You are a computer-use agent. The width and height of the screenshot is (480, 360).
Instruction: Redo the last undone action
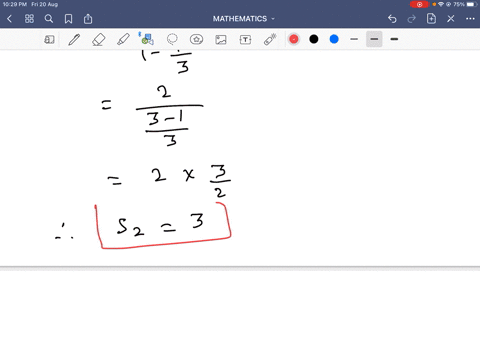pos(412,19)
